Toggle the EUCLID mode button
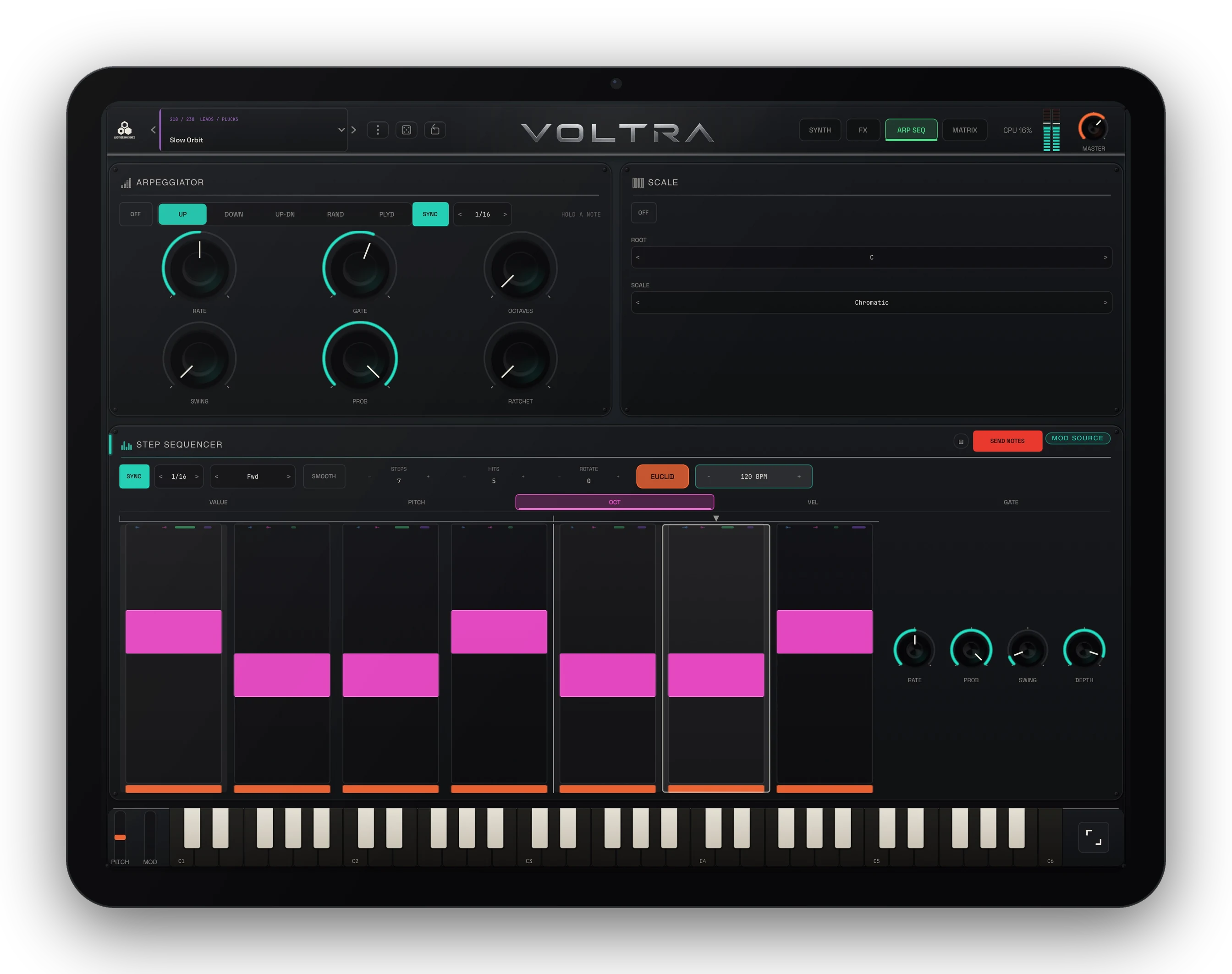The image size is (1232, 974). [x=662, y=477]
